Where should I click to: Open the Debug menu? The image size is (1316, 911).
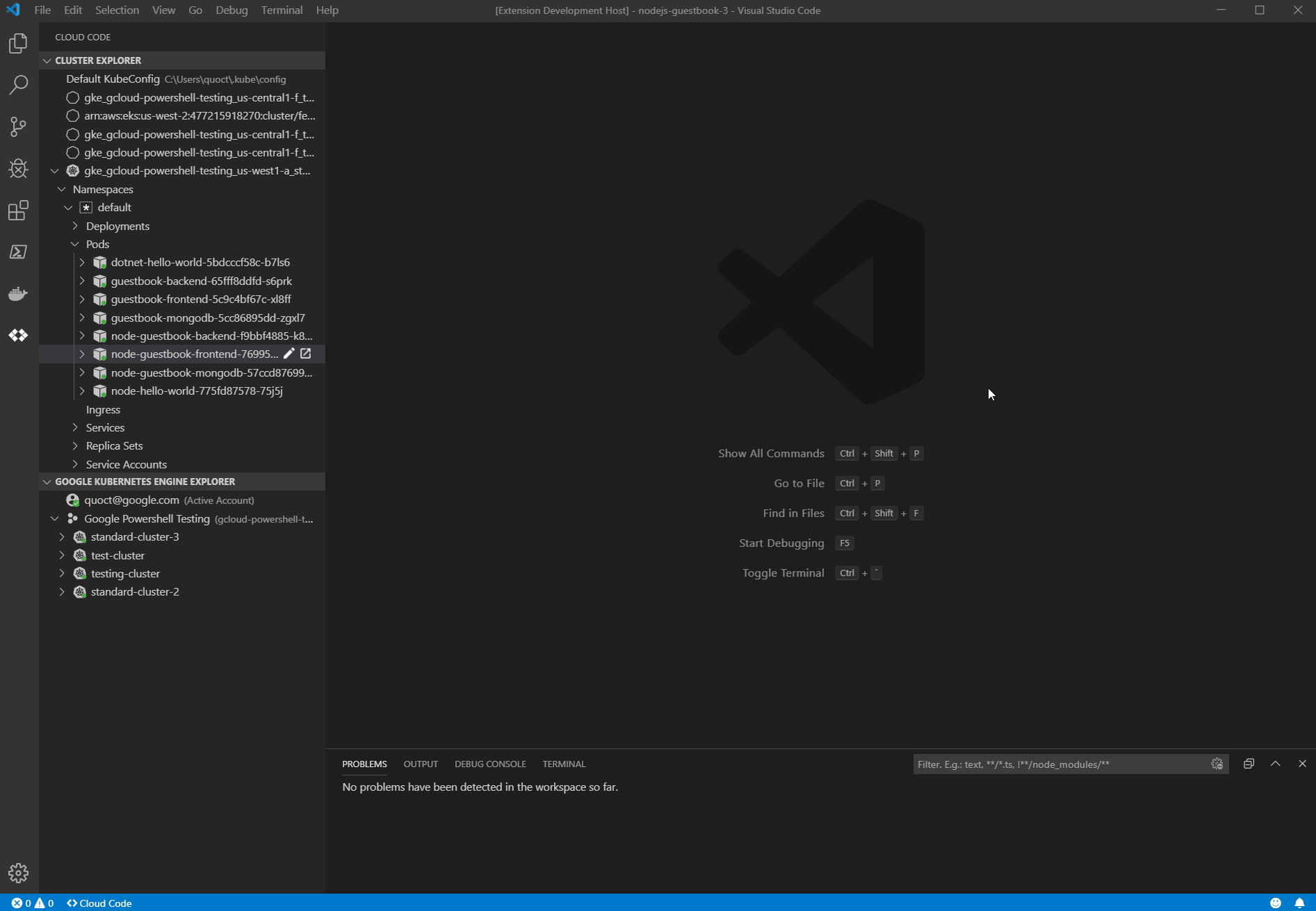(x=231, y=10)
